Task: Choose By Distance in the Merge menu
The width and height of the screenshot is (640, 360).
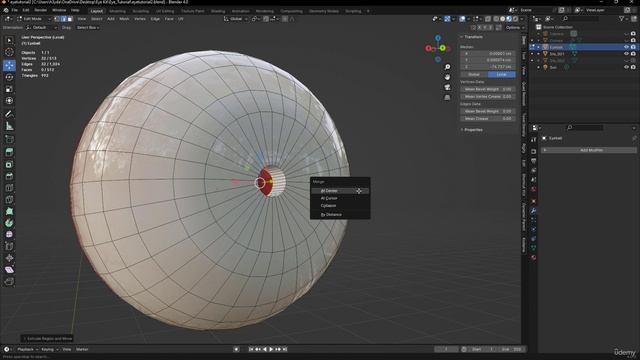Action: [x=340, y=214]
